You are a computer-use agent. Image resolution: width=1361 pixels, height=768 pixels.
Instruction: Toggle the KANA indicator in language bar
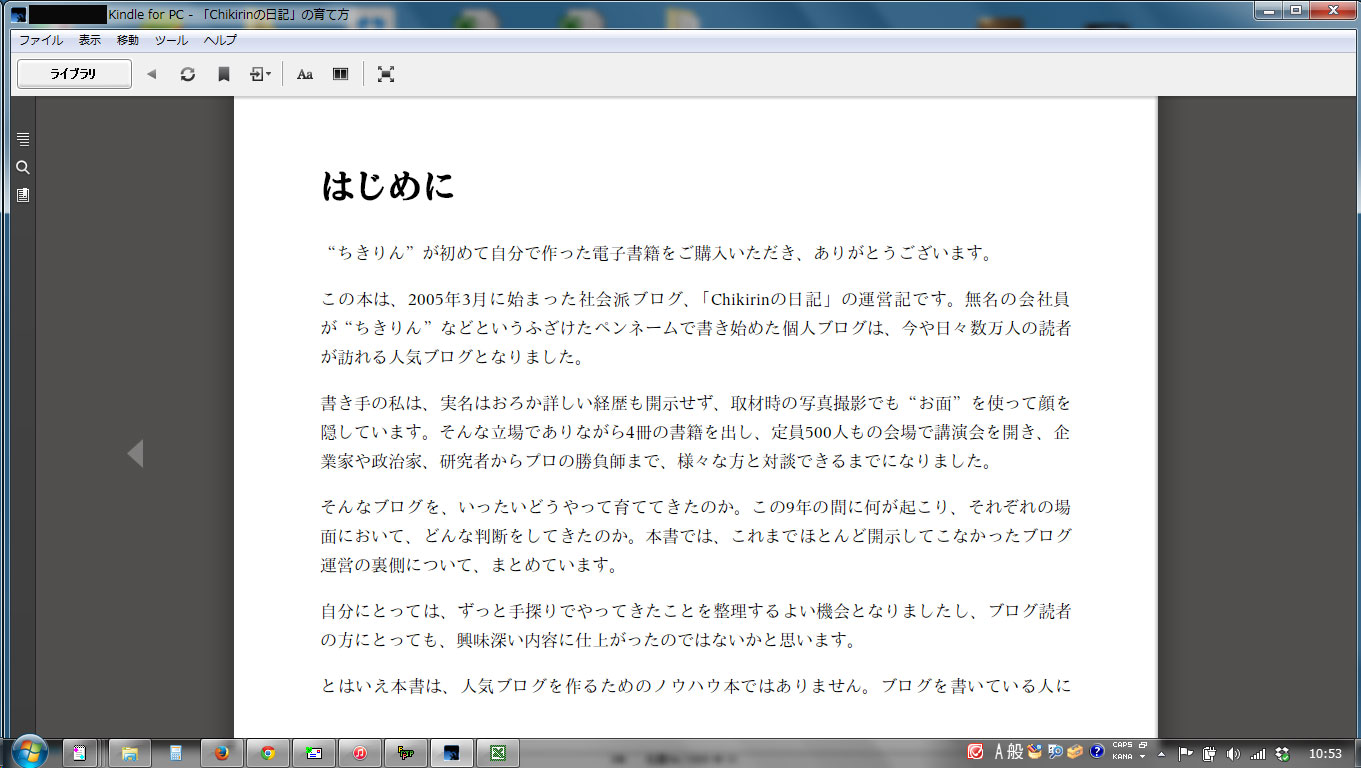(1122, 757)
